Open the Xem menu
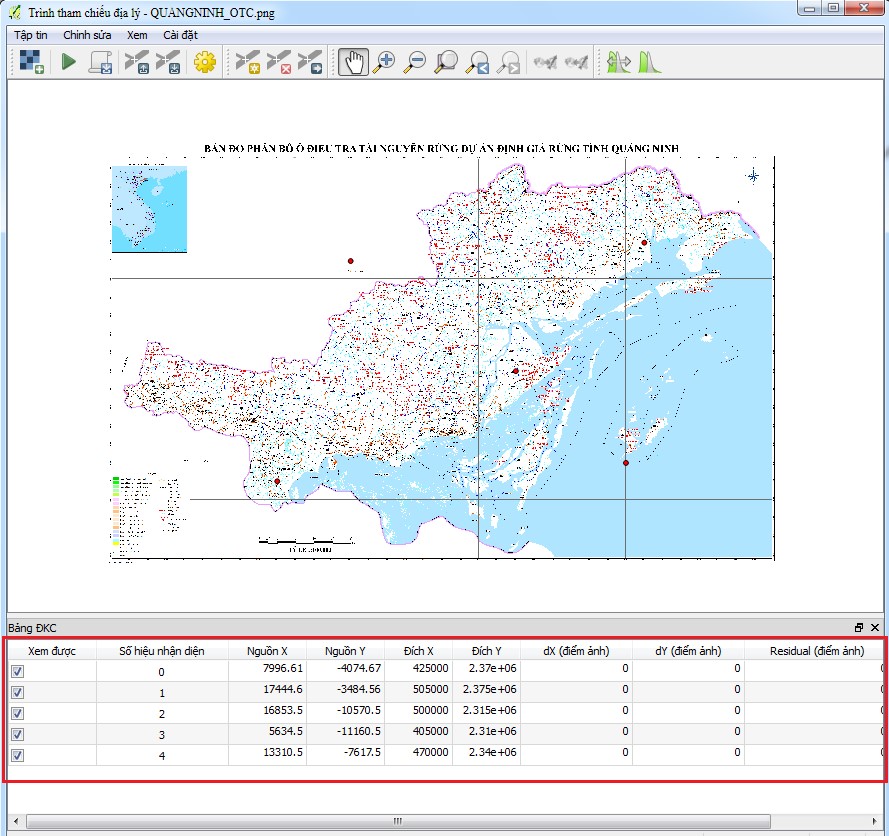Viewport: 889px width, 836px height. pyautogui.click(x=137, y=35)
